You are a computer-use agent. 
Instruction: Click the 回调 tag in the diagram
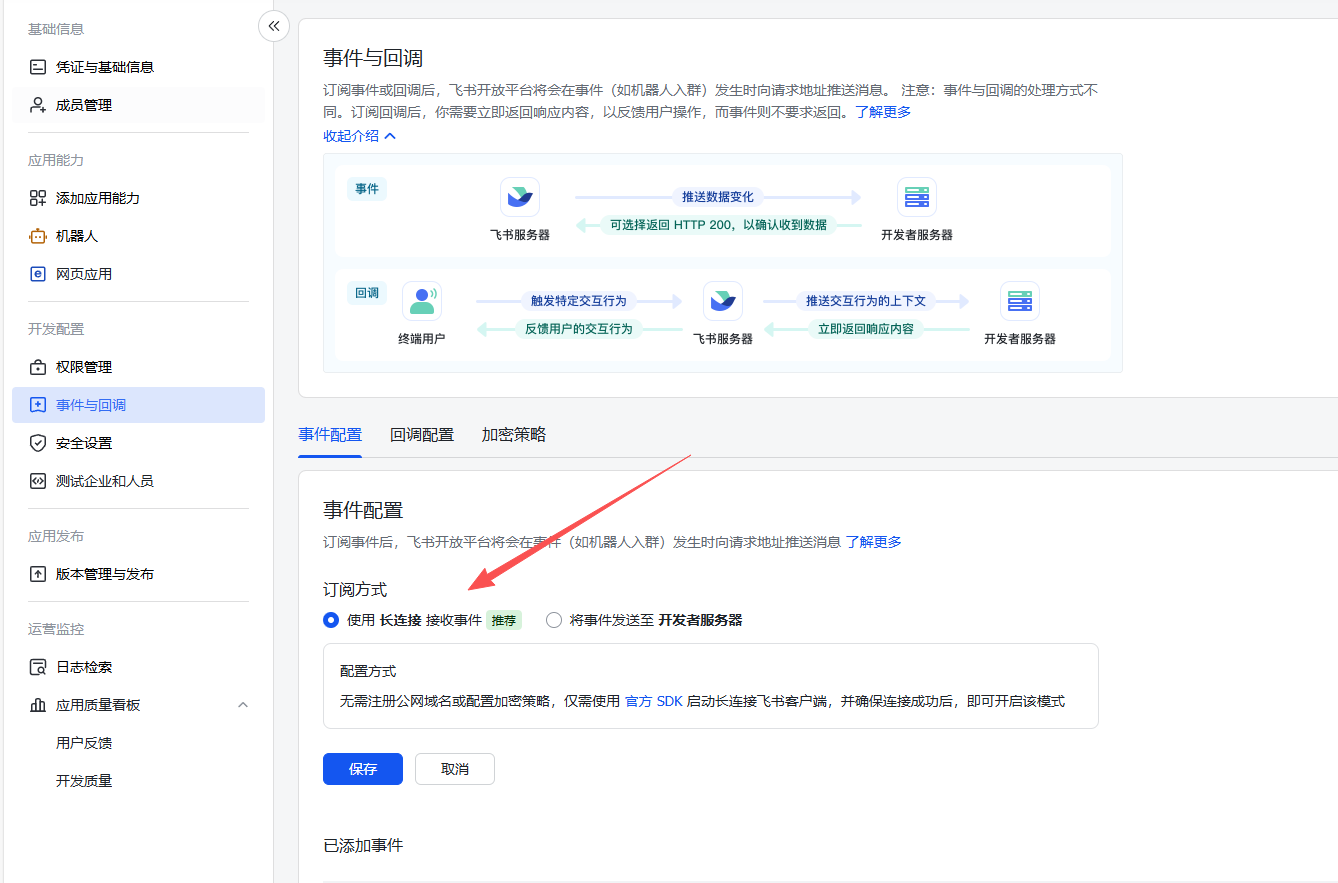click(367, 293)
